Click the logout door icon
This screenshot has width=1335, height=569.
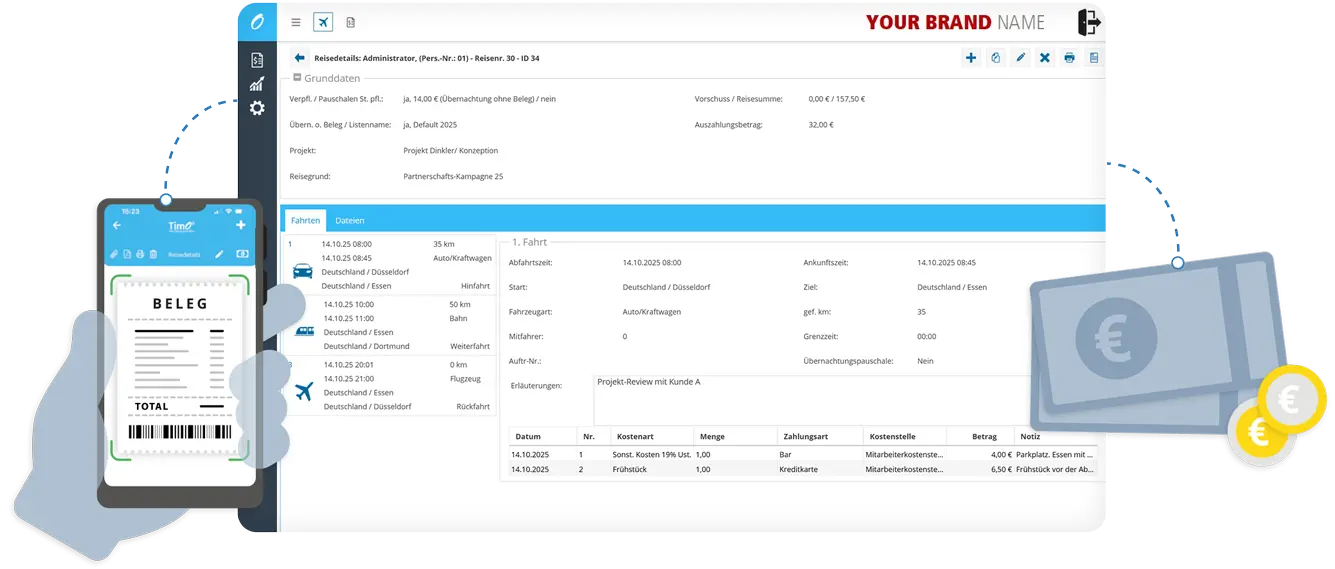(1089, 22)
